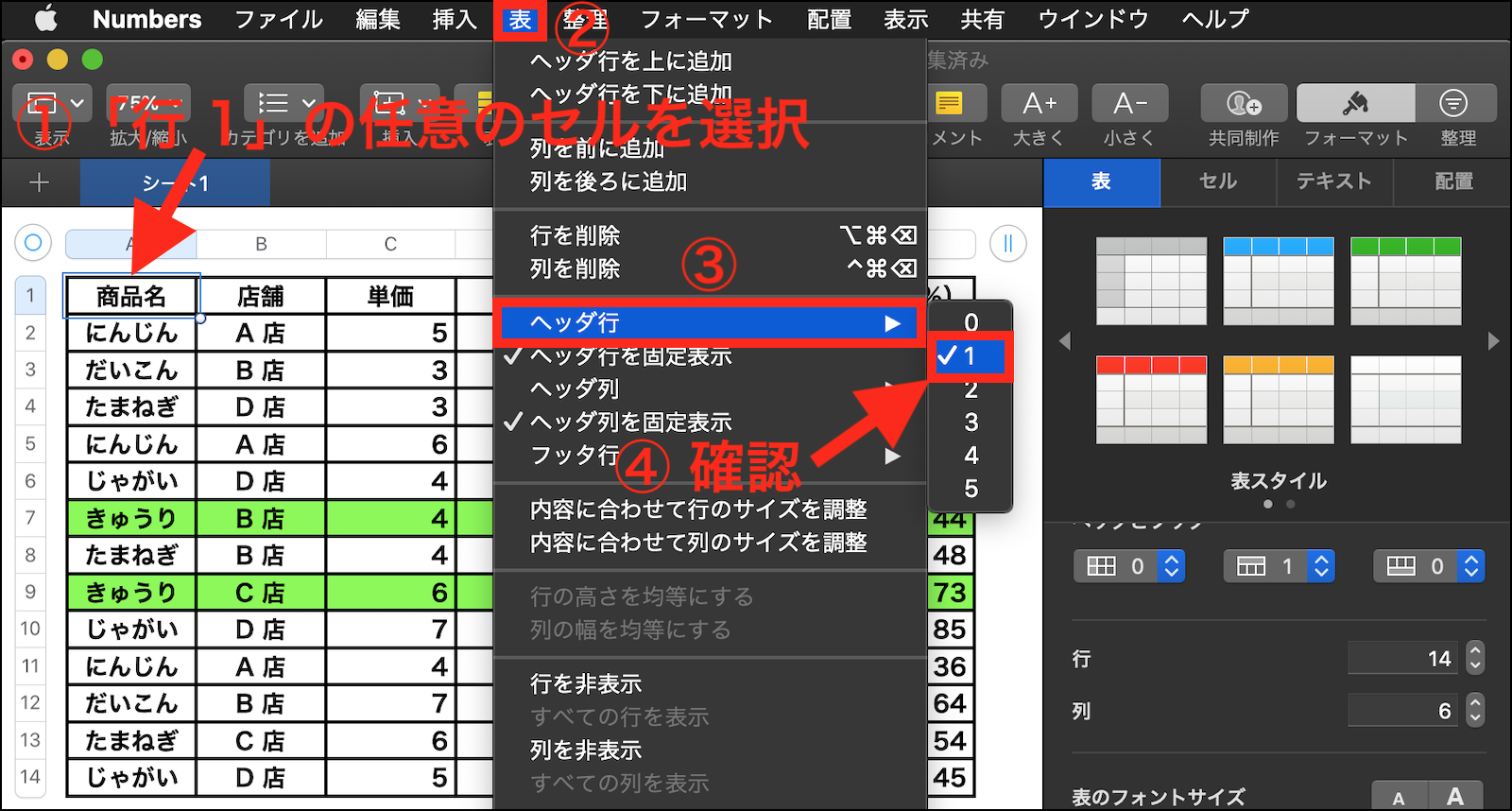Viewport: 1512px width, 811px height.
Task: Open the Format paintbrush panel
Action: point(1356,103)
